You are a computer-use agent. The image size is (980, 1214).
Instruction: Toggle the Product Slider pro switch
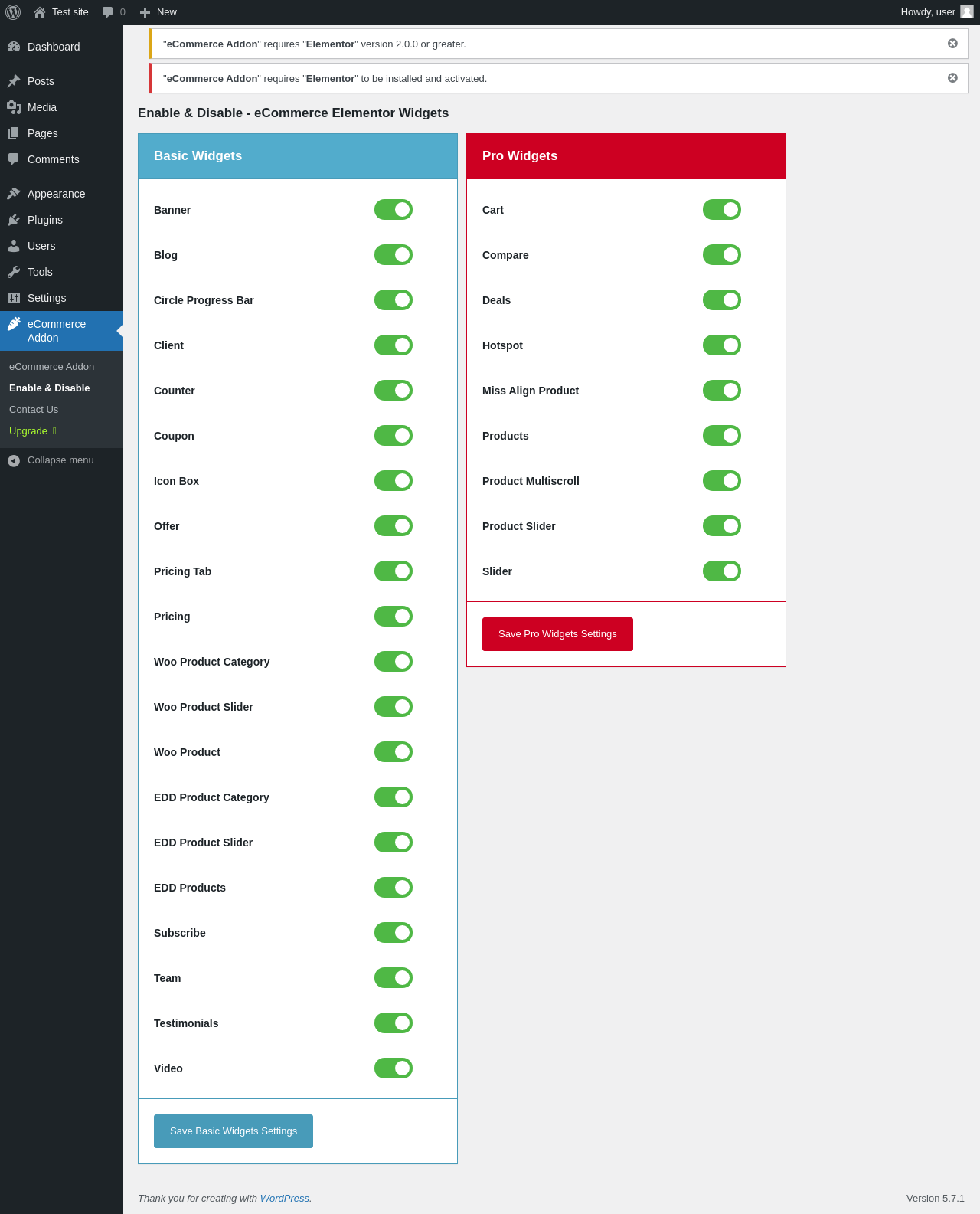tap(722, 526)
